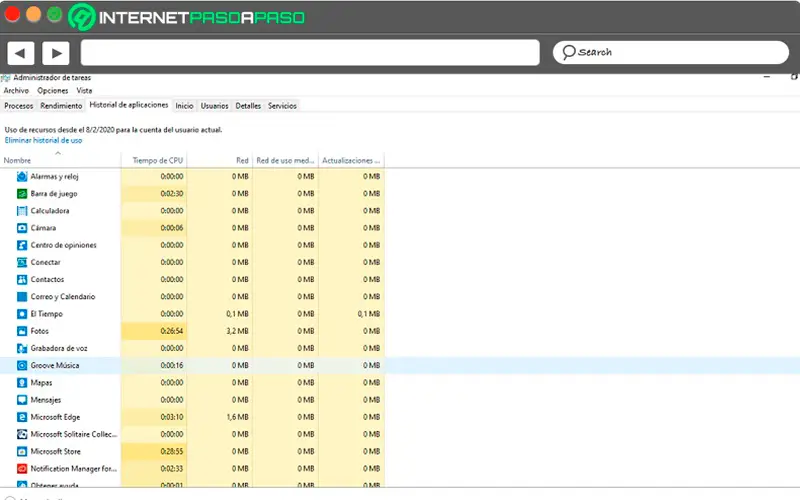Screen dimensions: 800x500
Task: Sort by Tiempo de CPU column header
Action: (158, 160)
